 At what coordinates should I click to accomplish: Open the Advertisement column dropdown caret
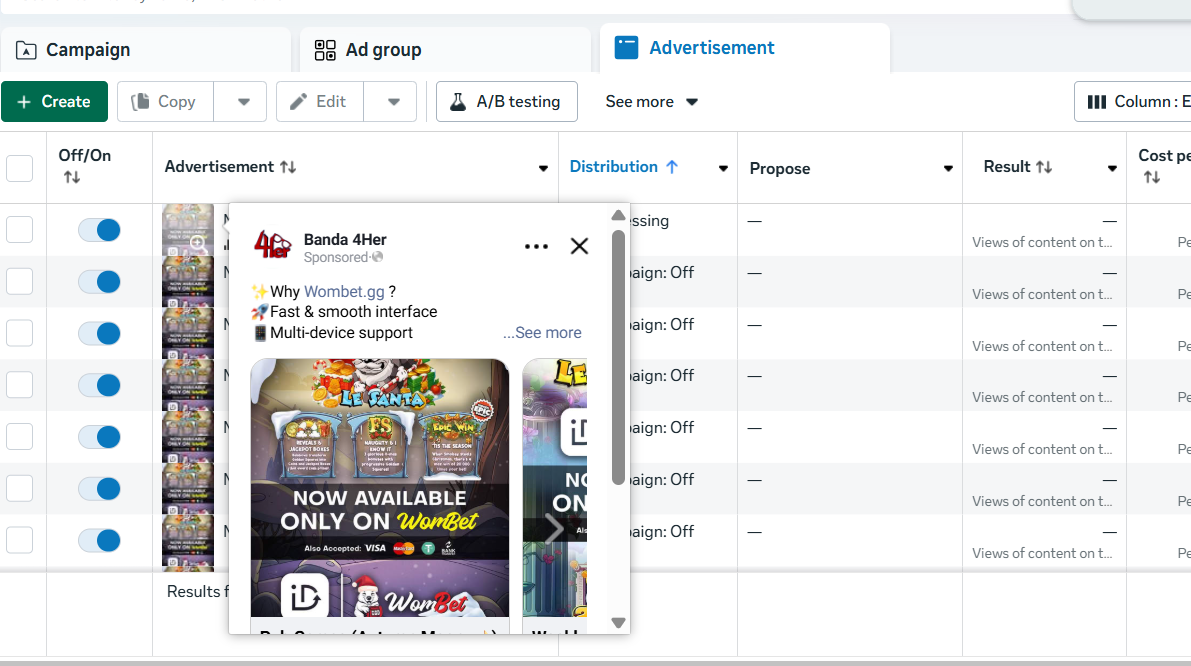coord(543,169)
